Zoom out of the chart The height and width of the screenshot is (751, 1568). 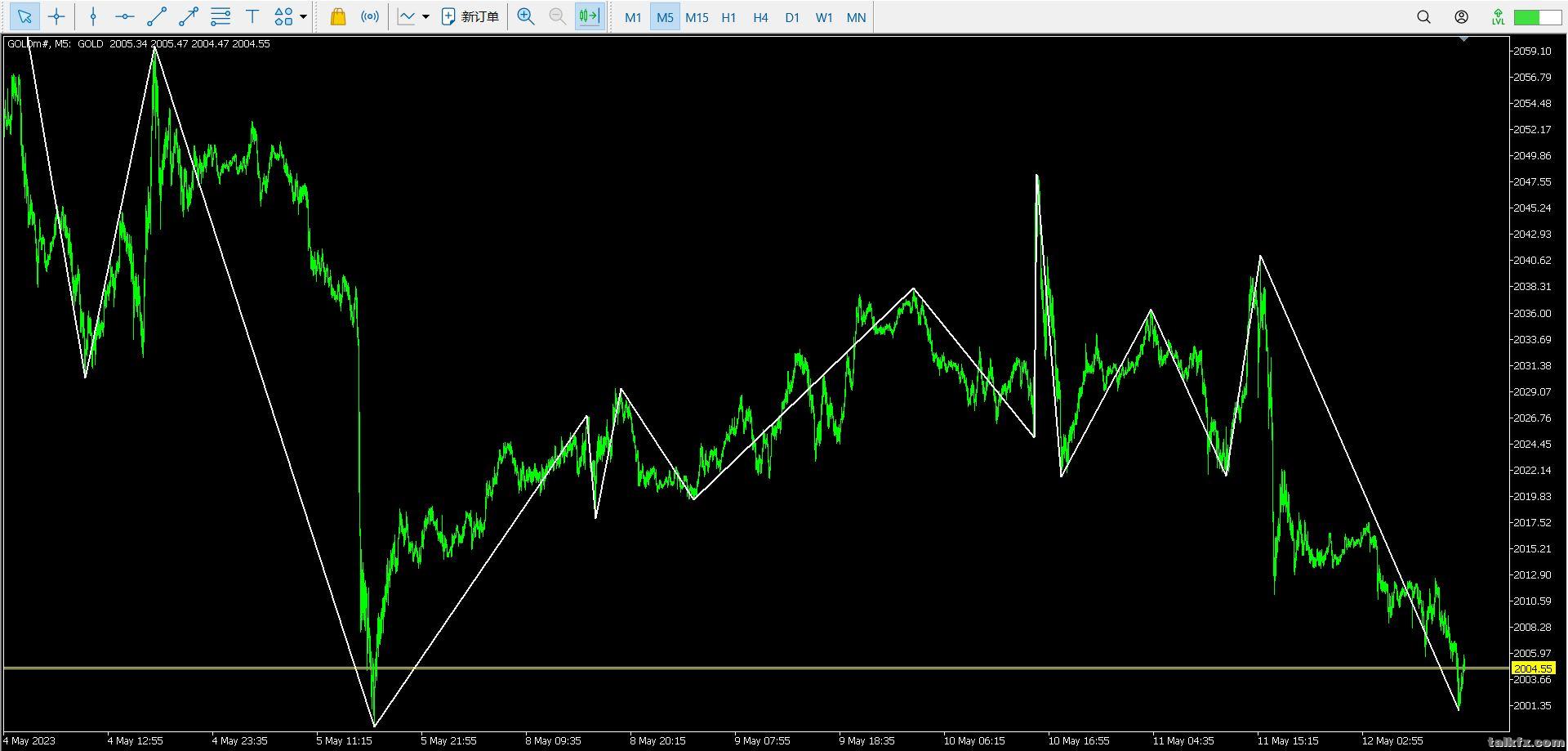tap(558, 16)
